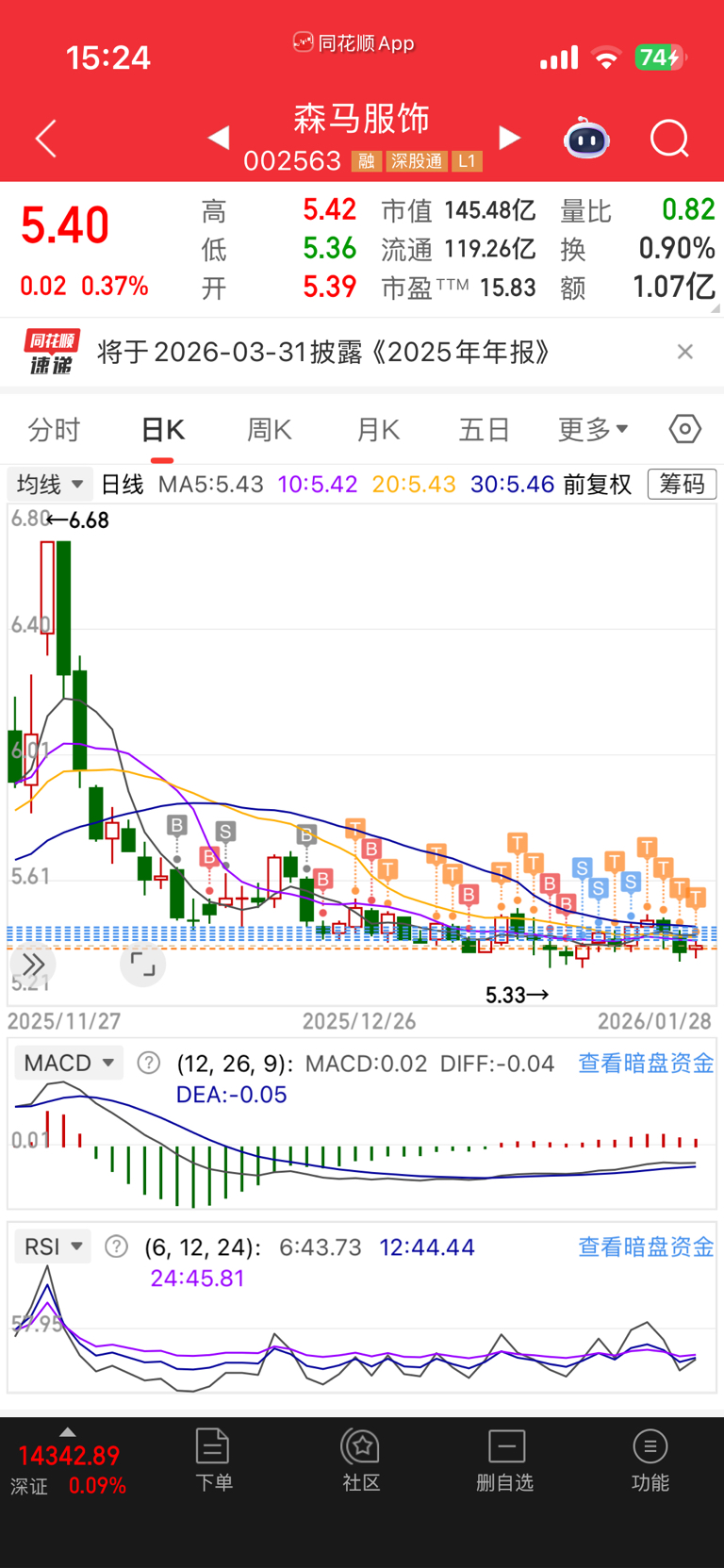Open stock search magnifier
724x1568 pixels.
click(669, 139)
